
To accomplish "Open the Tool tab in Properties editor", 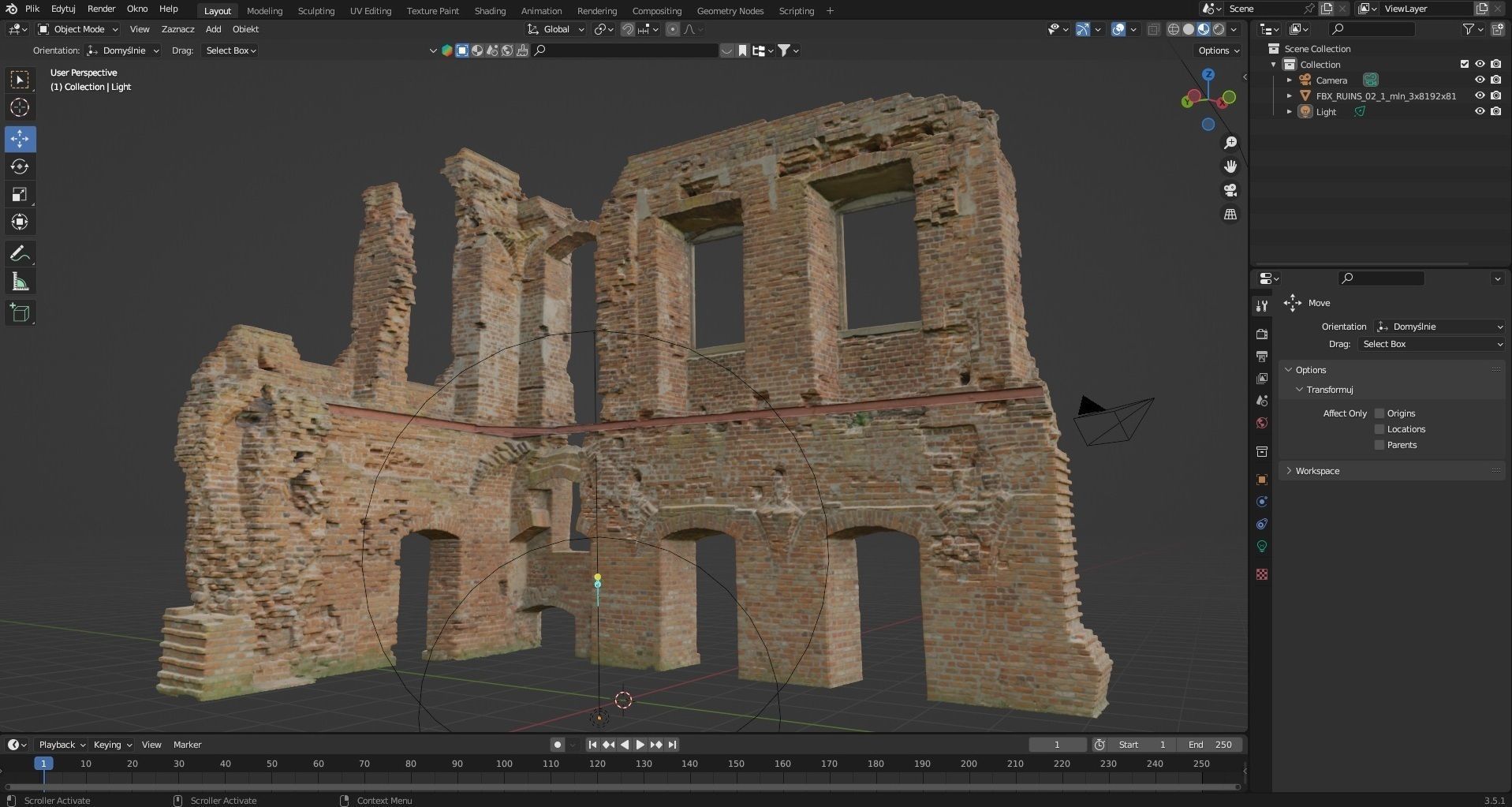I will coord(1262,306).
